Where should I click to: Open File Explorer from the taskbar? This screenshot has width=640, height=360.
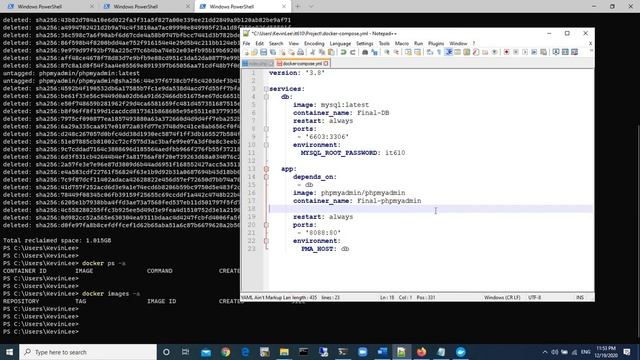(x=284, y=352)
